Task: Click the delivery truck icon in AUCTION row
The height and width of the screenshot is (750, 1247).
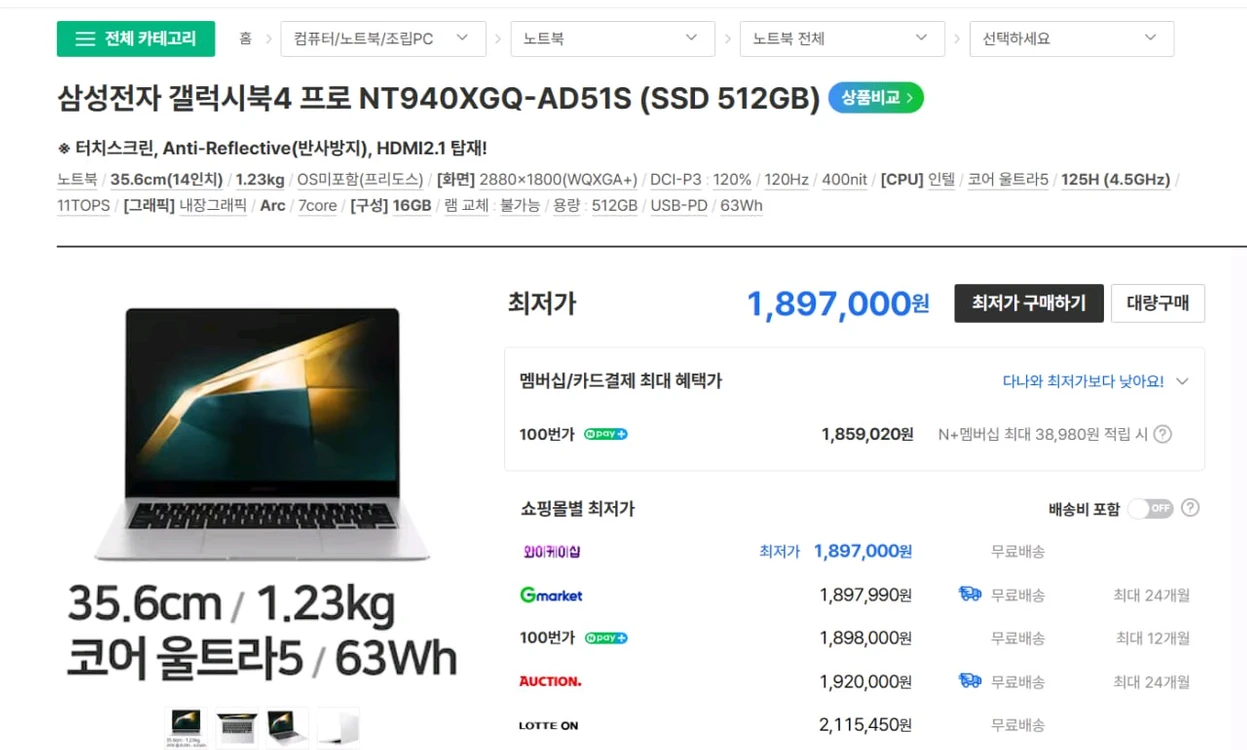Action: [x=970, y=681]
